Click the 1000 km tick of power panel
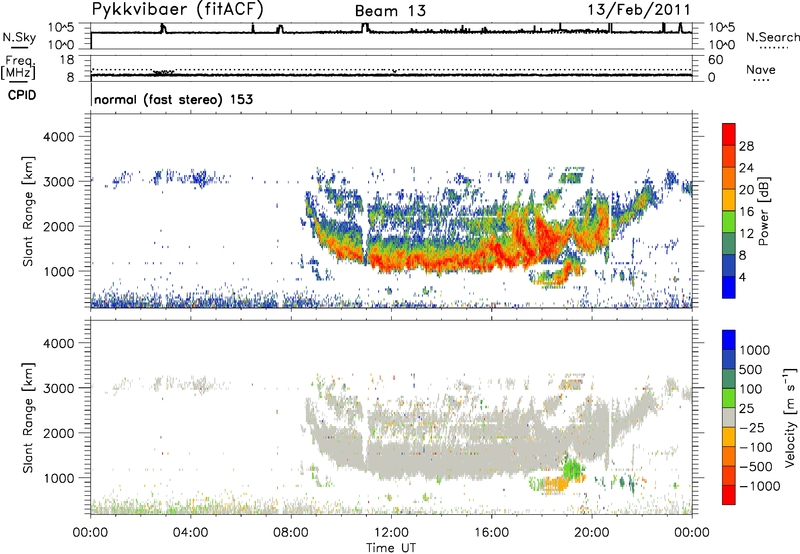800x554 pixels. point(58,271)
